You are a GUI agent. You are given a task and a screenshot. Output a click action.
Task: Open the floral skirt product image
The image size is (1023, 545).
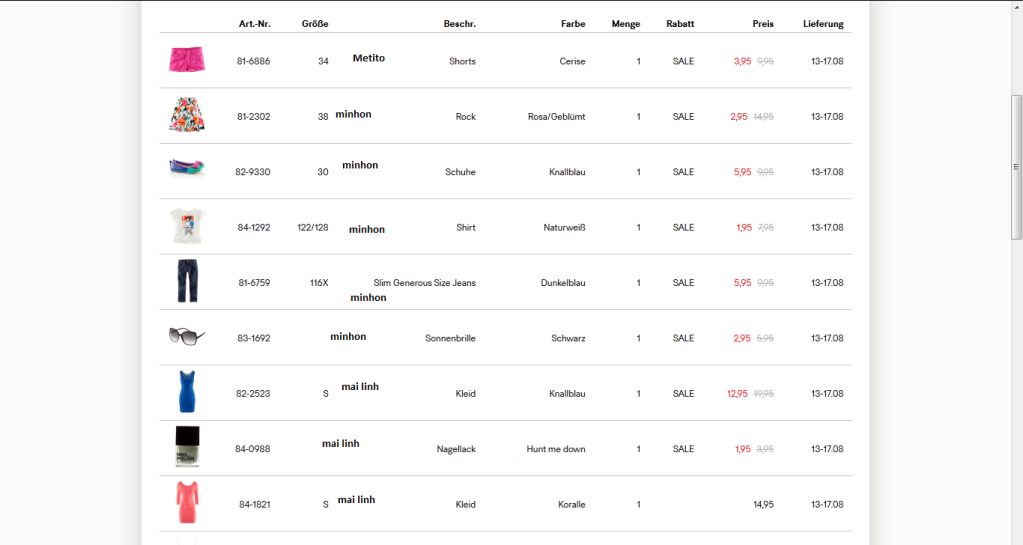click(187, 116)
